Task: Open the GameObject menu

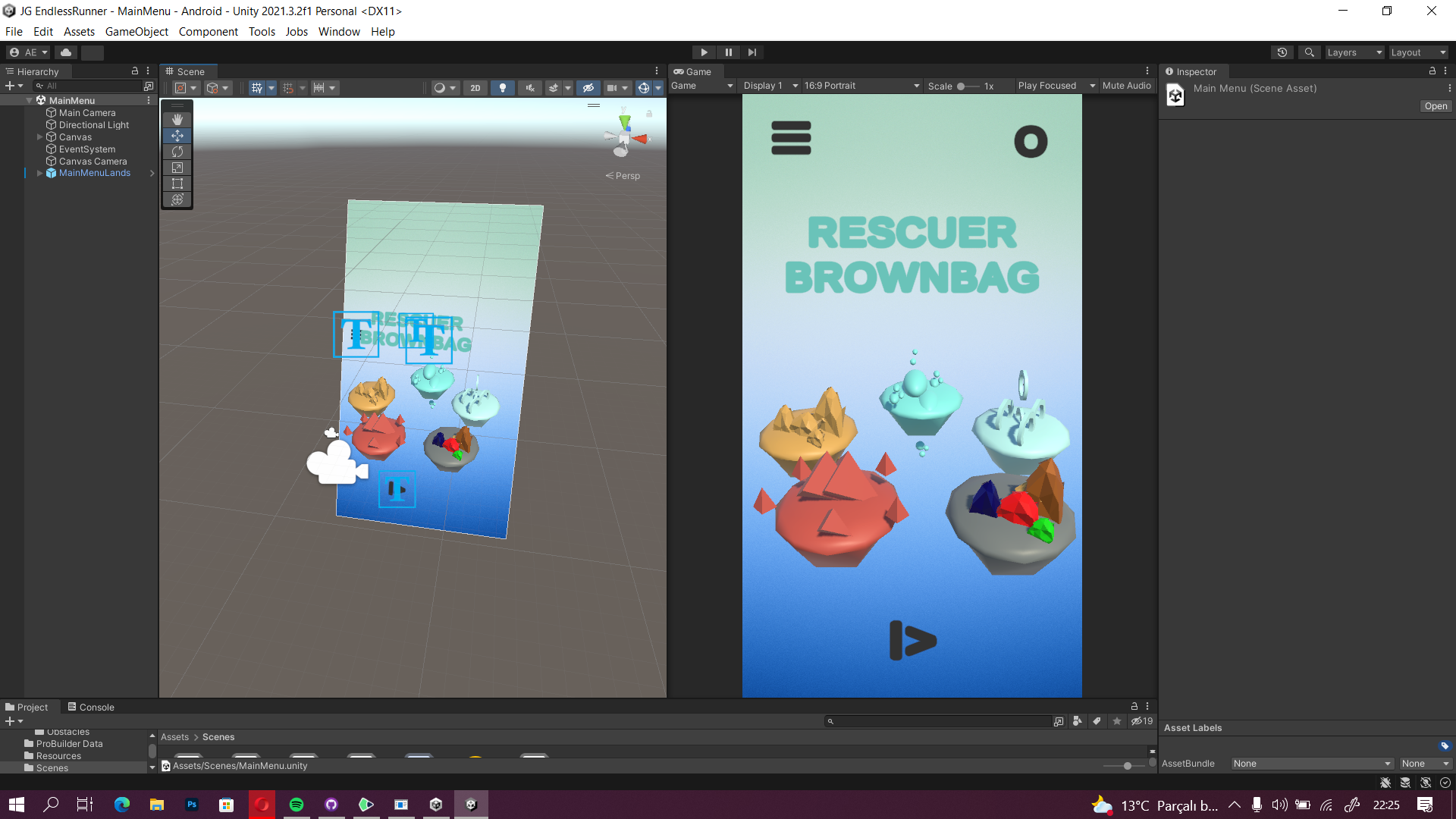Action: (x=136, y=32)
